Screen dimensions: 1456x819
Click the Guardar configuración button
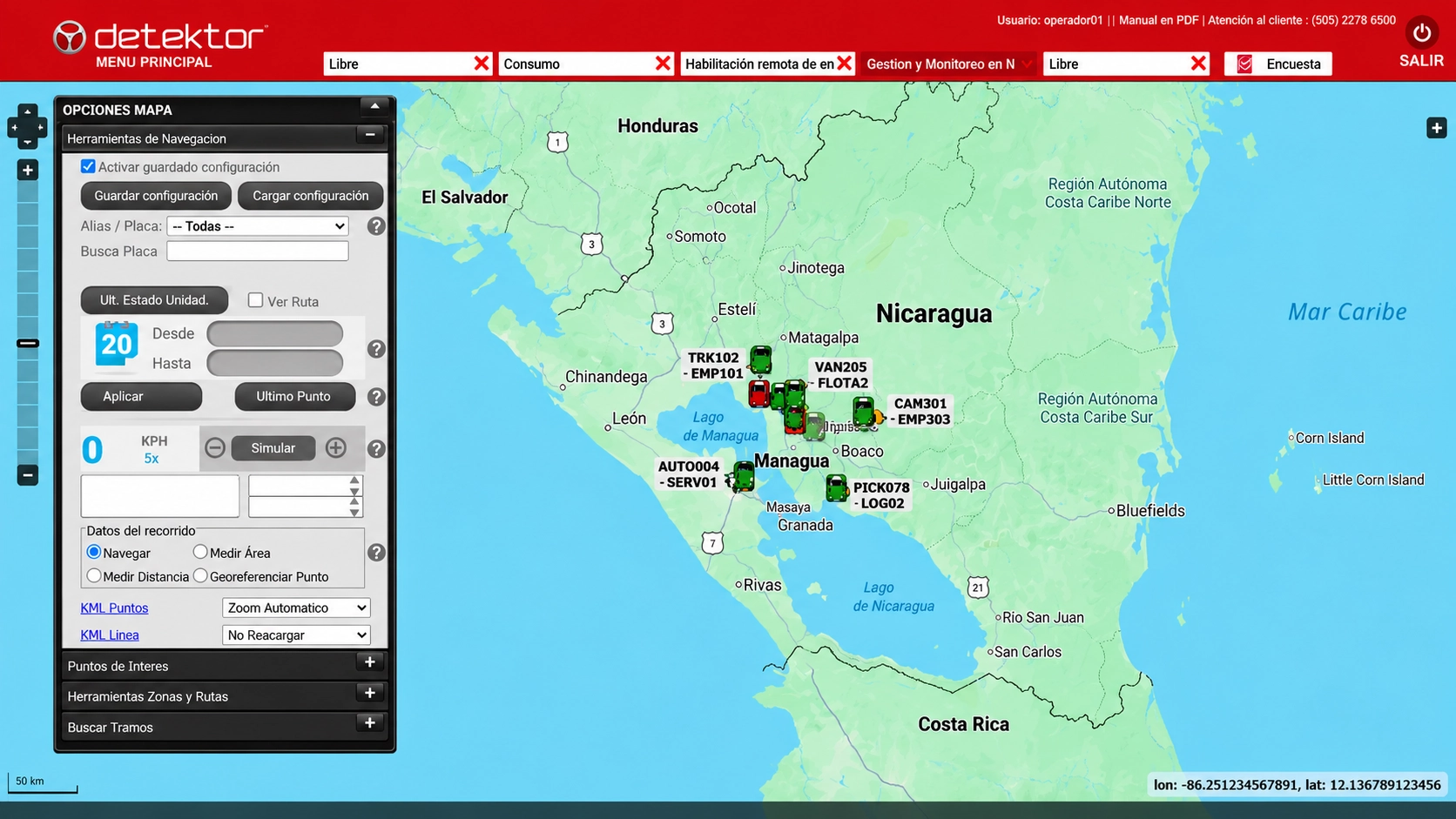156,196
